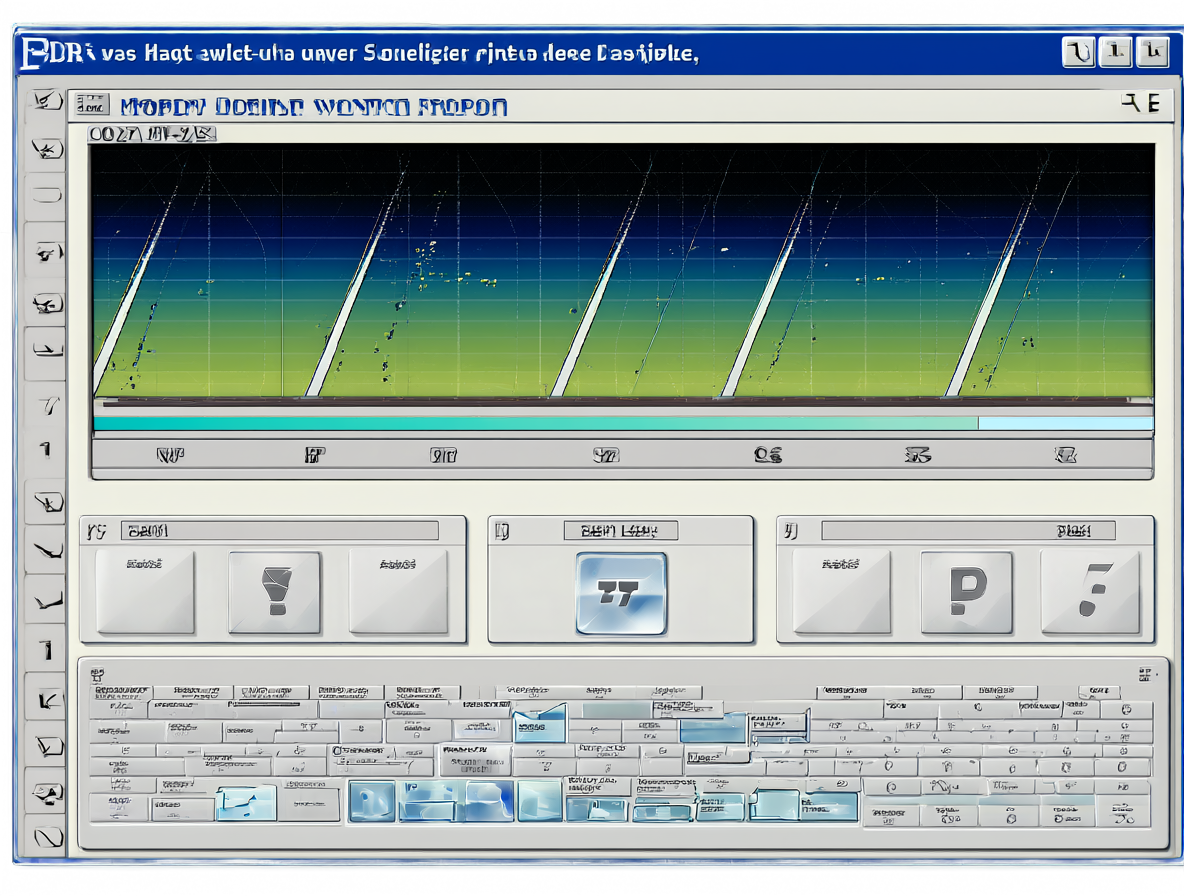
Task: Click the blank button left of the P button
Action: 842,592
